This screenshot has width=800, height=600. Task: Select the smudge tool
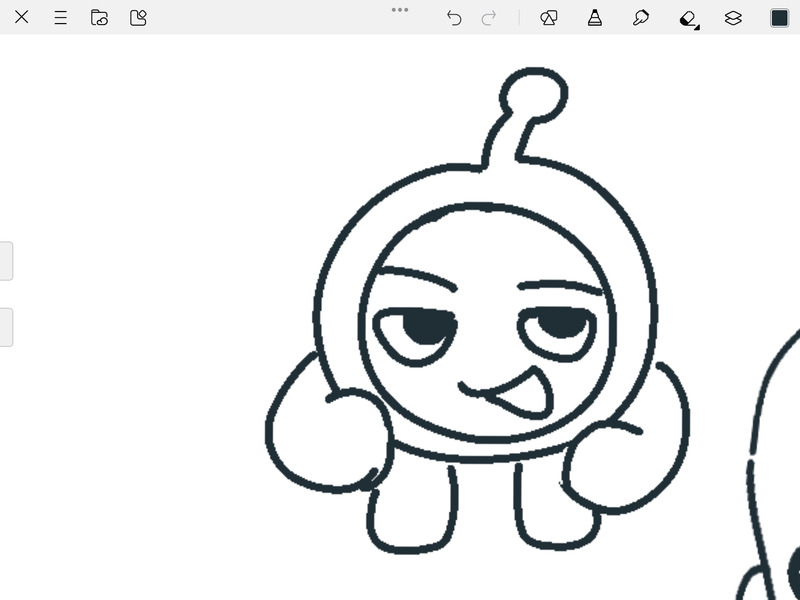click(x=640, y=18)
